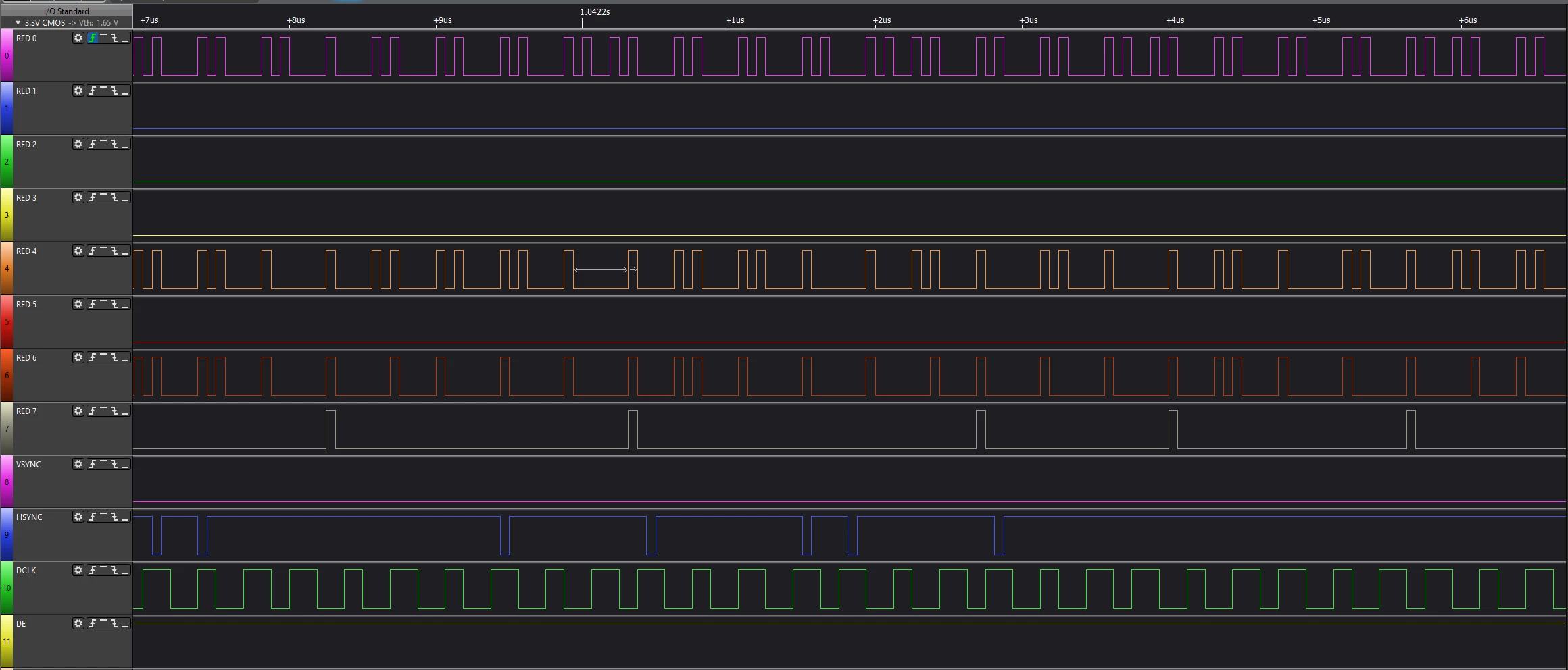Screen dimensions: 1568x670
Task: Click green color strip of channel 10
Action: tap(7, 588)
